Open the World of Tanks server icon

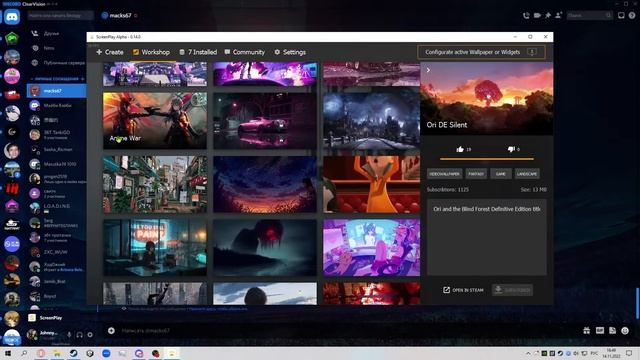pos(12,224)
